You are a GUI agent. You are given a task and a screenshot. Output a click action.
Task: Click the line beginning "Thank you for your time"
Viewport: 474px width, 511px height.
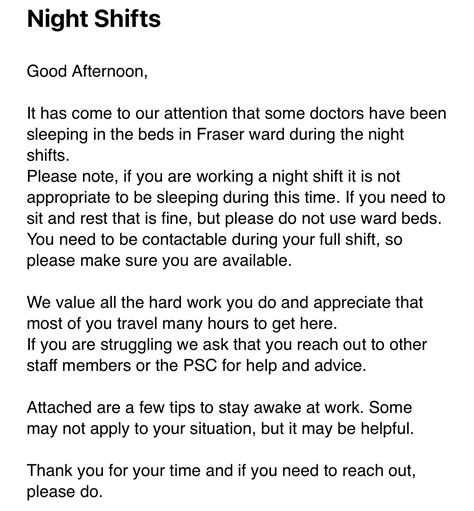pos(221,471)
